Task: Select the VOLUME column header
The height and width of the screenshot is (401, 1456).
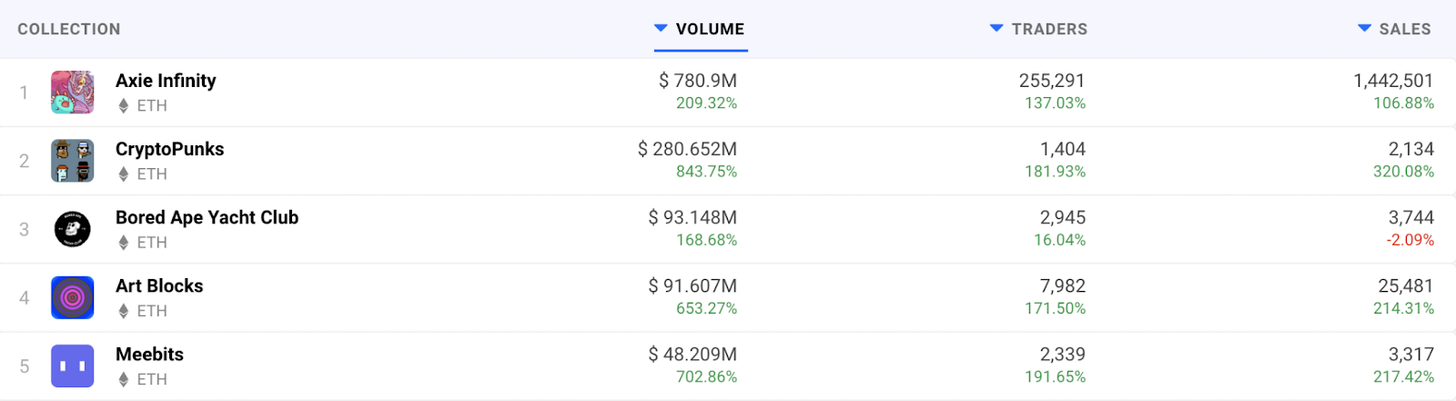Action: [x=710, y=29]
